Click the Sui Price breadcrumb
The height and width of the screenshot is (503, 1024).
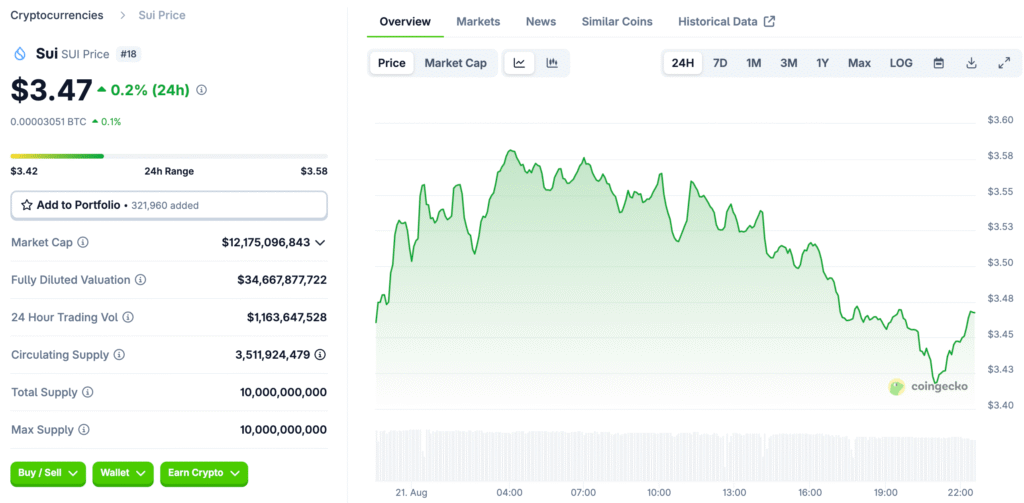tap(162, 15)
